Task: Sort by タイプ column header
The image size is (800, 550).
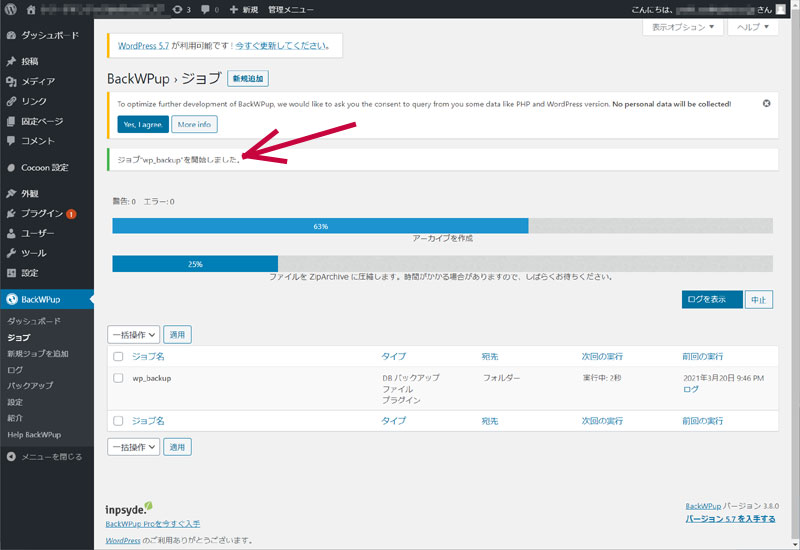Action: tap(394, 357)
